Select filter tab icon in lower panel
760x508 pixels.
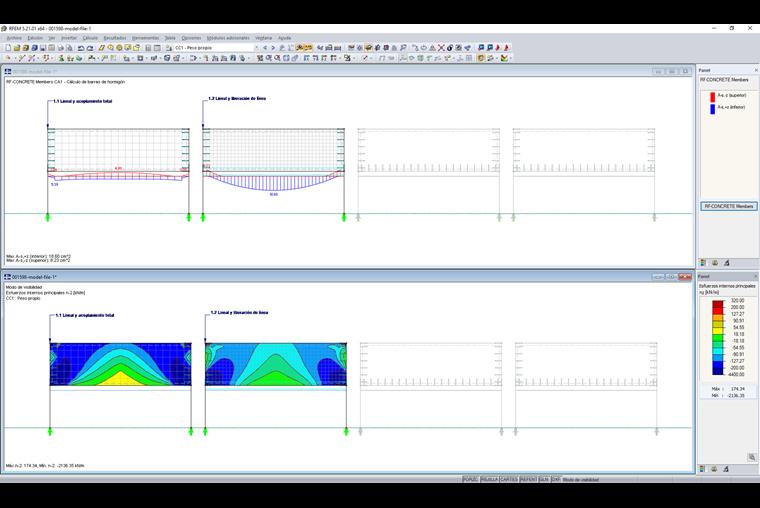coord(726,469)
